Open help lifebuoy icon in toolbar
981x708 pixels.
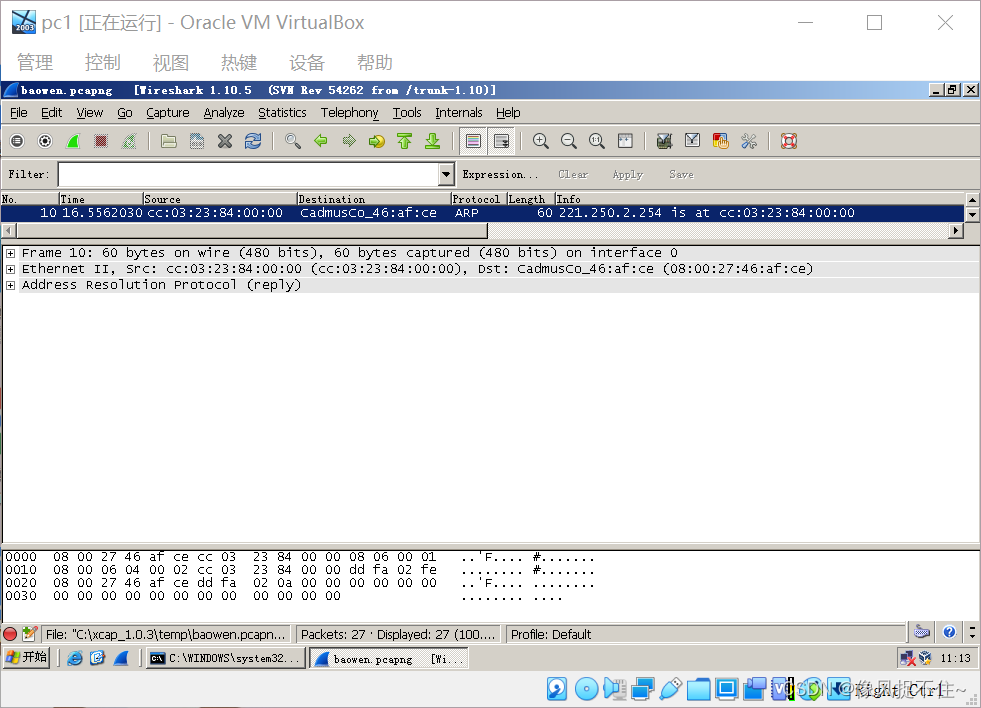(x=788, y=141)
